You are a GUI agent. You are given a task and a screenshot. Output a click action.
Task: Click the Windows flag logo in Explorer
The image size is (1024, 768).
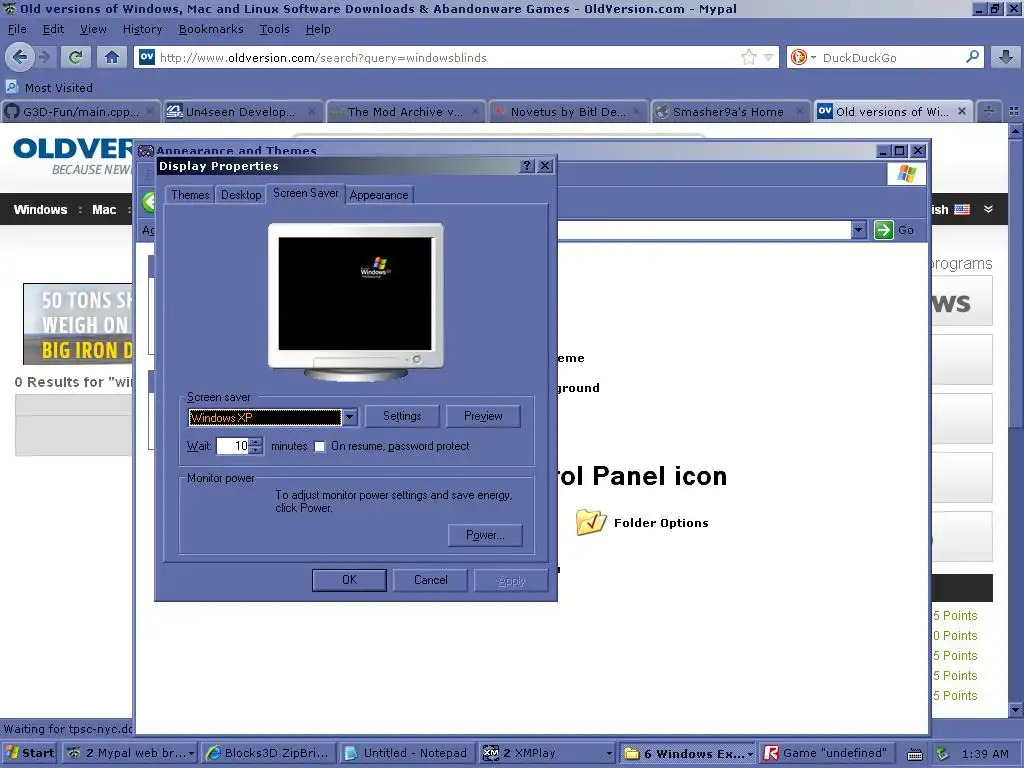pos(906,174)
